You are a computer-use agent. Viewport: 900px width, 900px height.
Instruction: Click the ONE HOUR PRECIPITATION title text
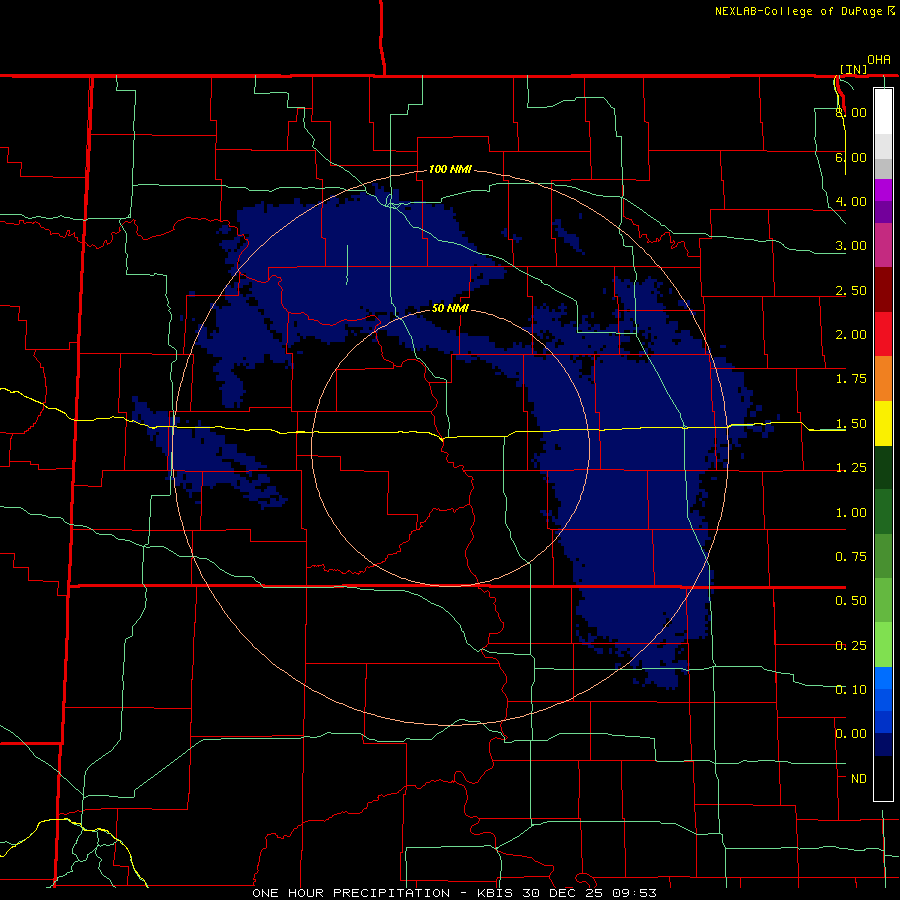[351, 893]
